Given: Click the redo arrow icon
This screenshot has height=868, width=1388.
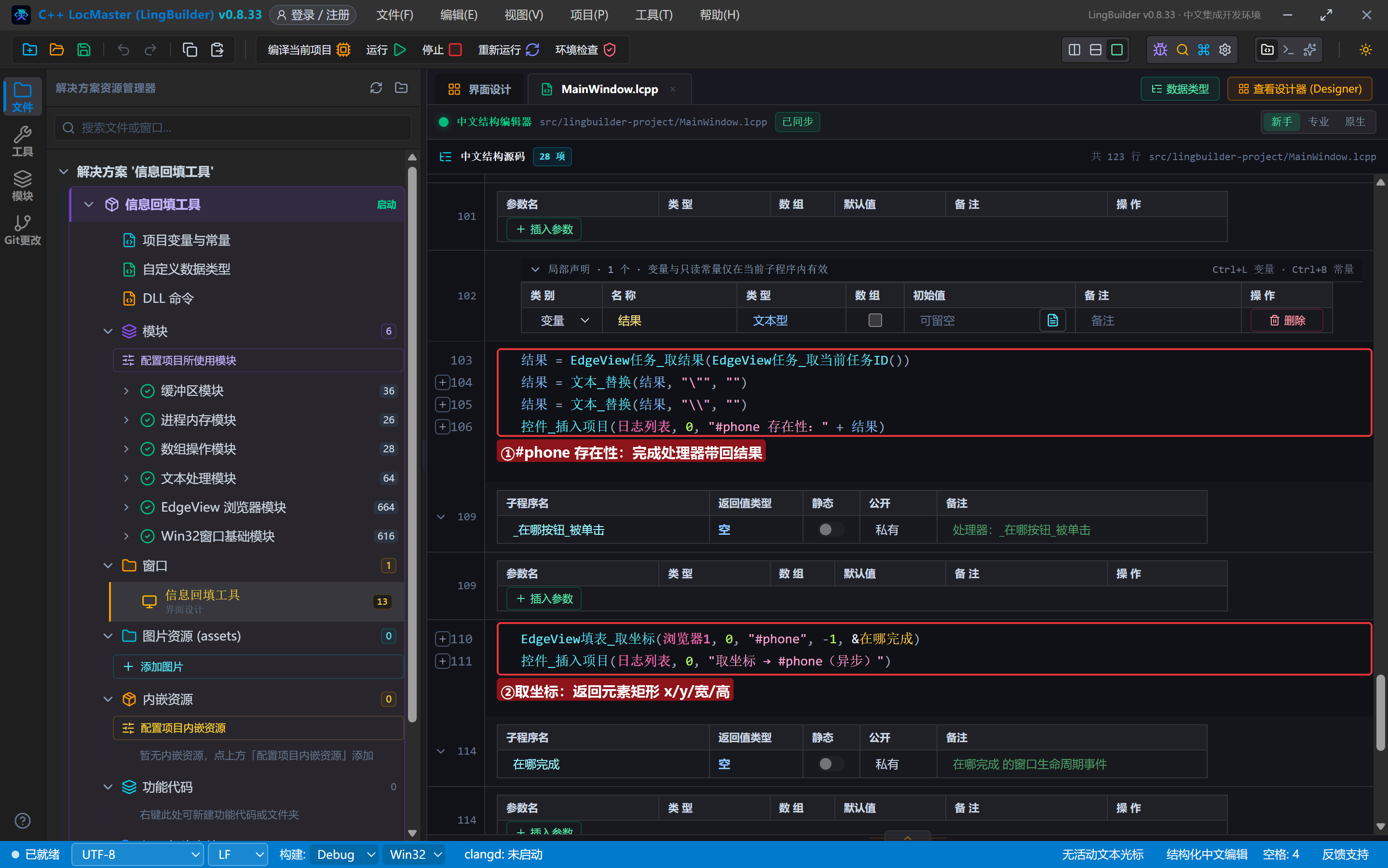Looking at the screenshot, I should coord(150,49).
